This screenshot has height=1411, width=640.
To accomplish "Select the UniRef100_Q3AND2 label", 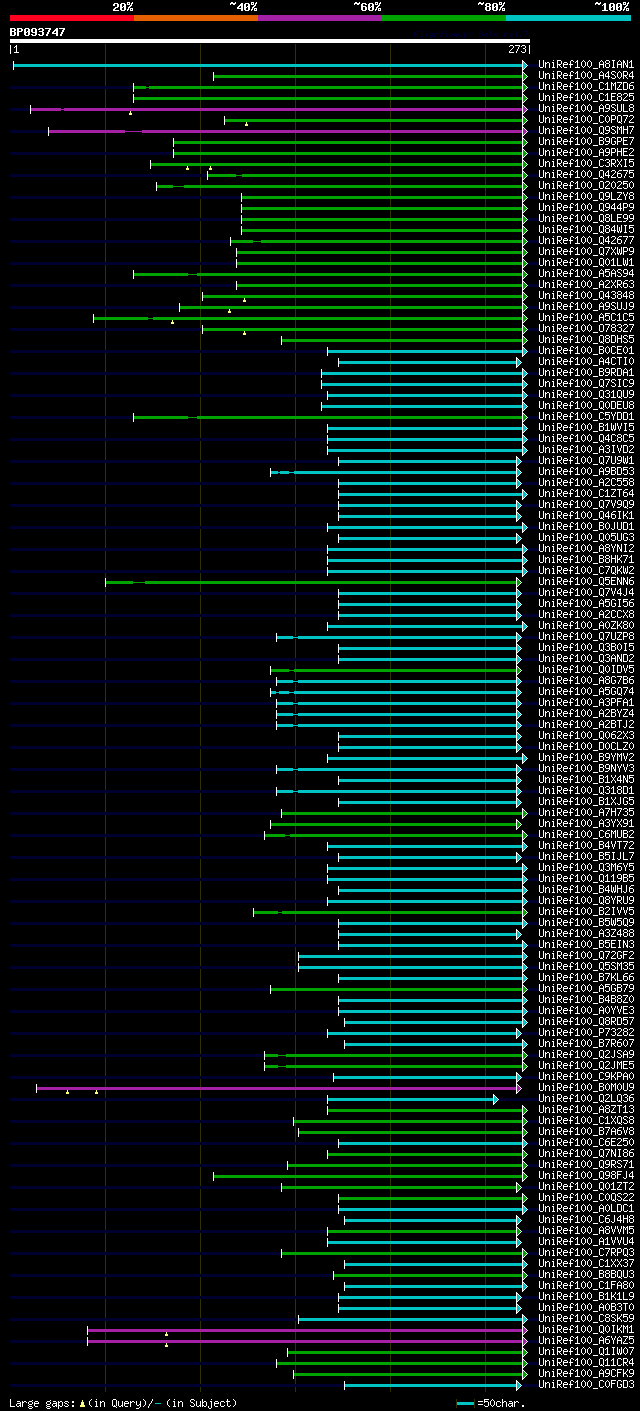I will click(x=586, y=659).
